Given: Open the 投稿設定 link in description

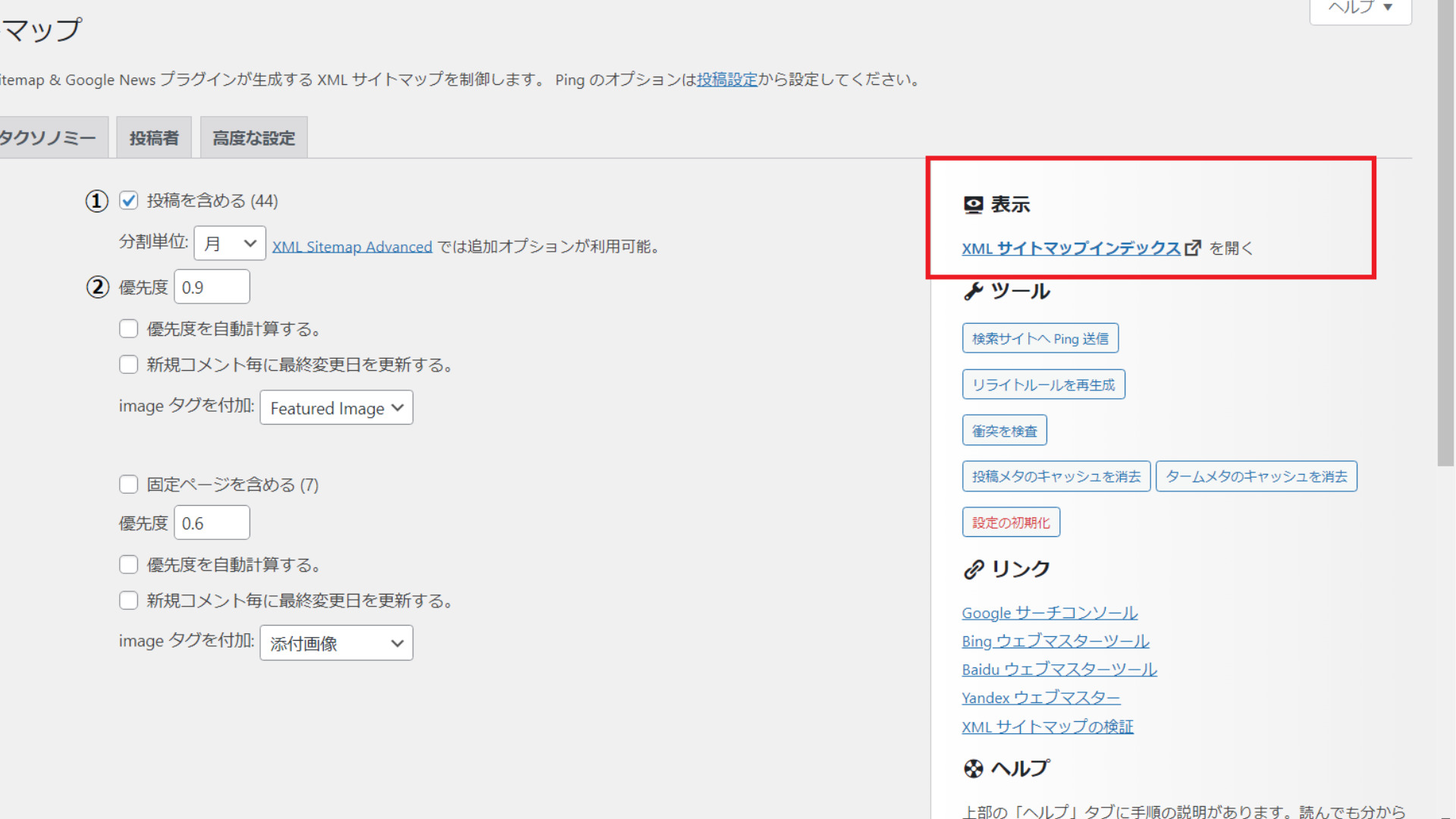Looking at the screenshot, I should 727,80.
